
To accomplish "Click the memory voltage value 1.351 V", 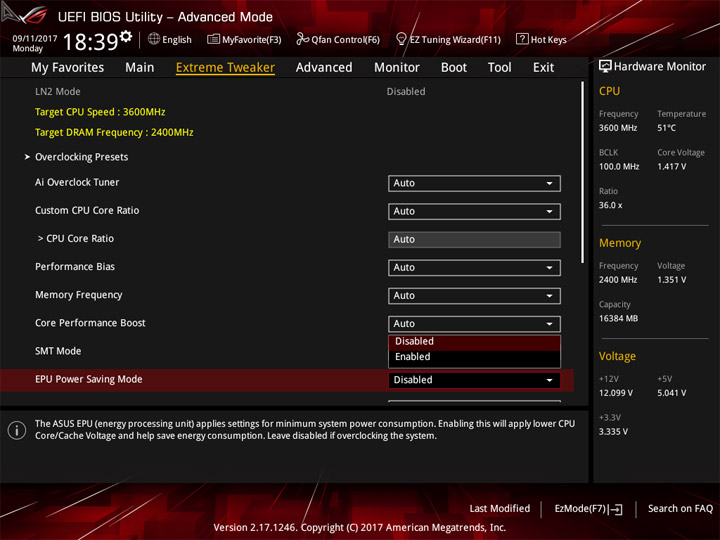I will pyautogui.click(x=672, y=280).
